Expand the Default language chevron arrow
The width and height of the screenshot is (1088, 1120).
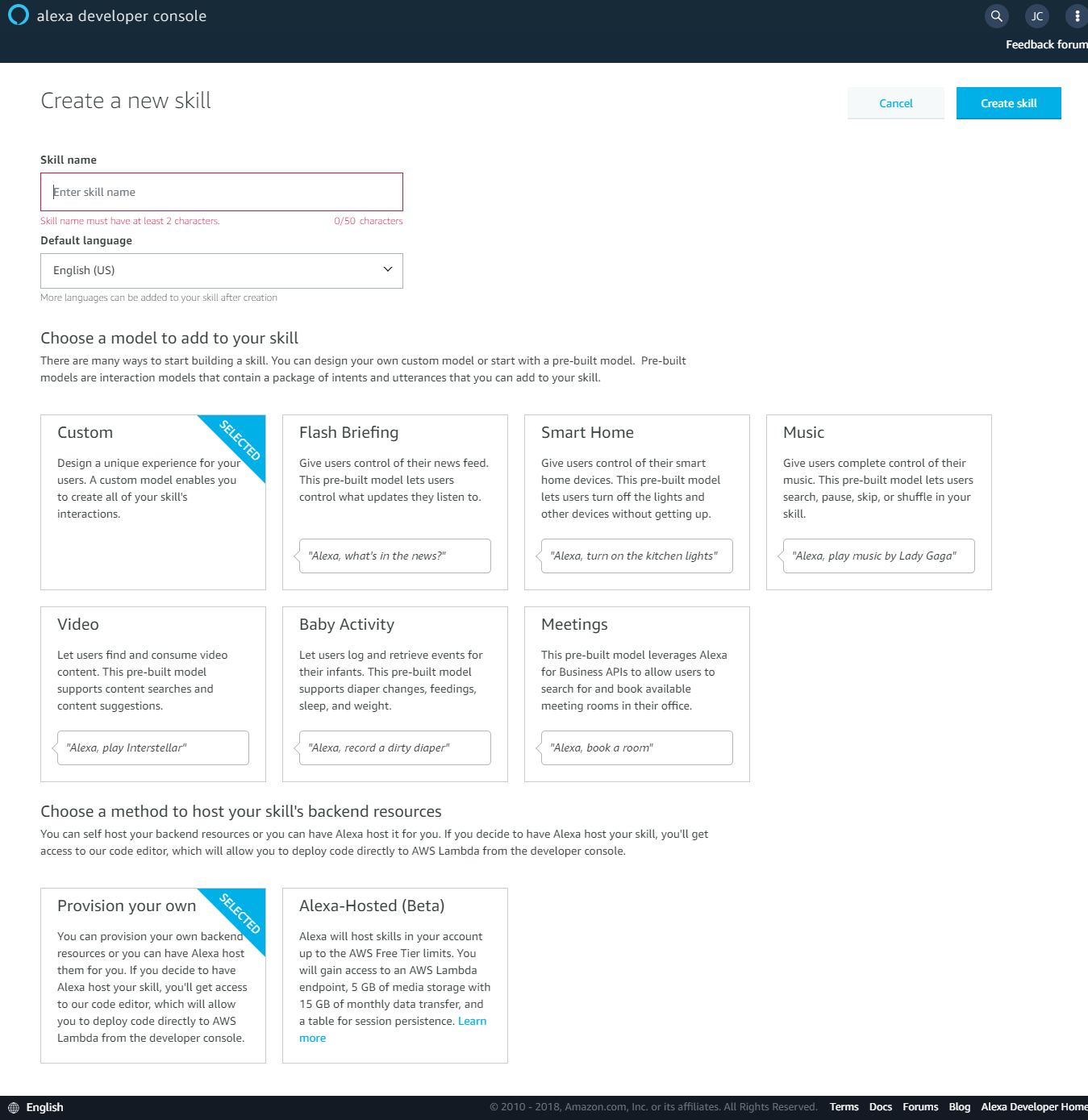(387, 269)
